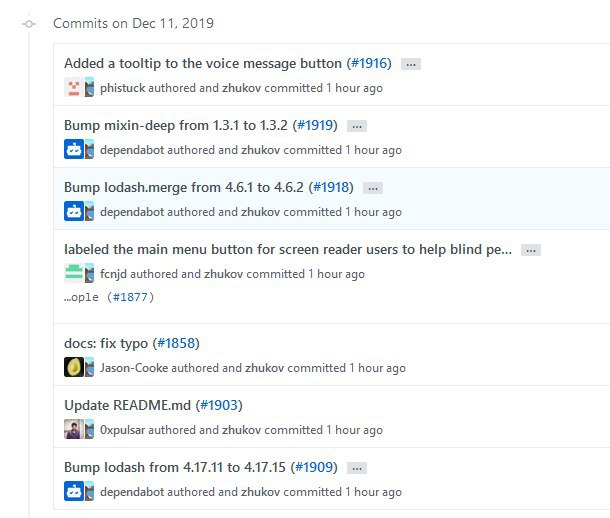This screenshot has width=610, height=518.
Task: Expand description of lodash 4.17.15 commit
Action: click(x=357, y=468)
